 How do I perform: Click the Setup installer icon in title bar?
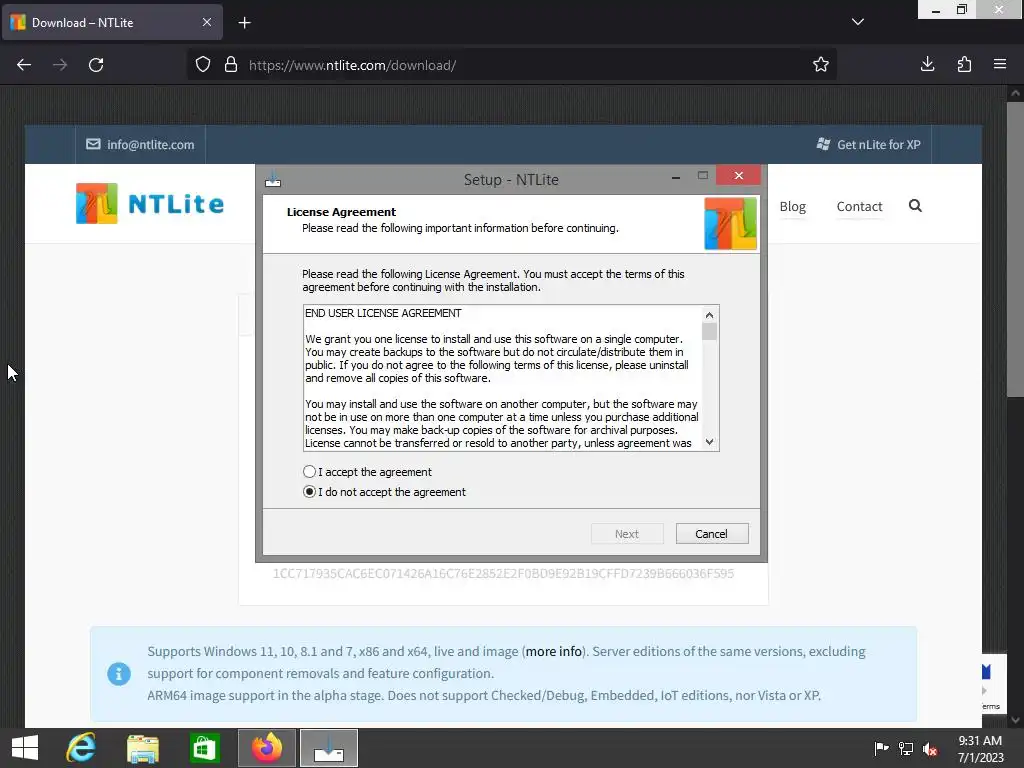coord(273,179)
